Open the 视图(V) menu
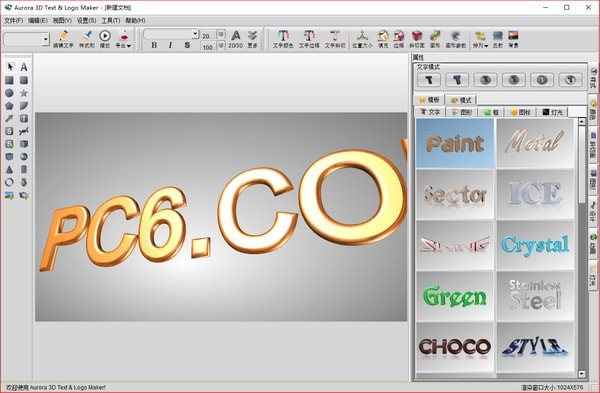This screenshot has width=600, height=393. [x=62, y=21]
